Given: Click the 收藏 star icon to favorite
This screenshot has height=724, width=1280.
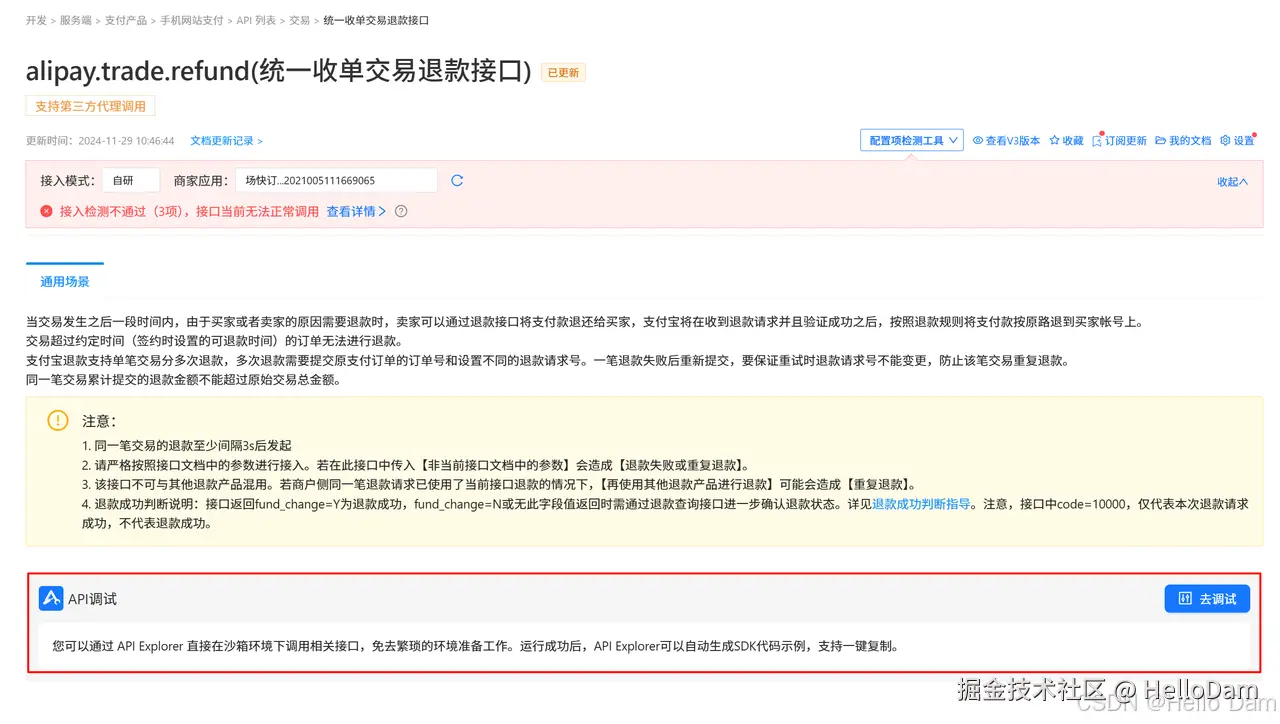Looking at the screenshot, I should (1052, 140).
